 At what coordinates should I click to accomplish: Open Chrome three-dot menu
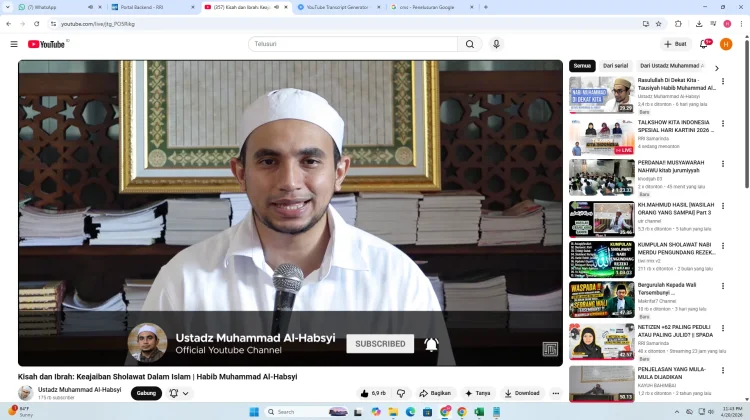pyautogui.click(x=741, y=23)
